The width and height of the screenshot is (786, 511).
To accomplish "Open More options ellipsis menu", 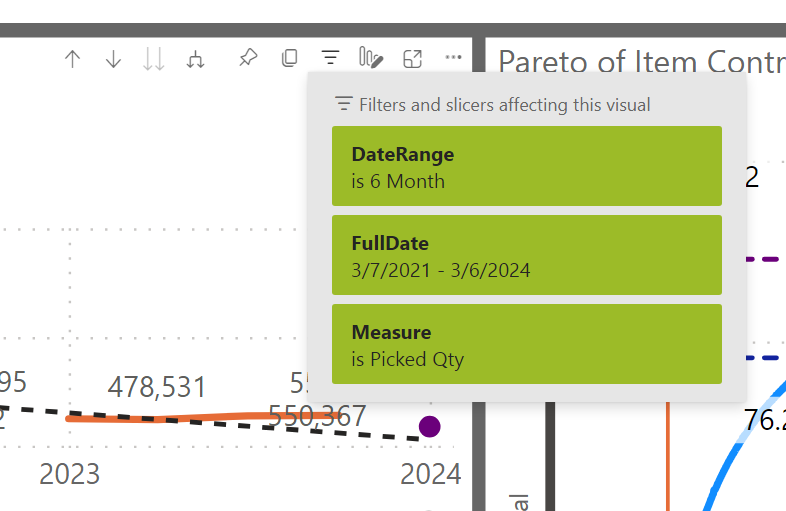I will point(453,59).
